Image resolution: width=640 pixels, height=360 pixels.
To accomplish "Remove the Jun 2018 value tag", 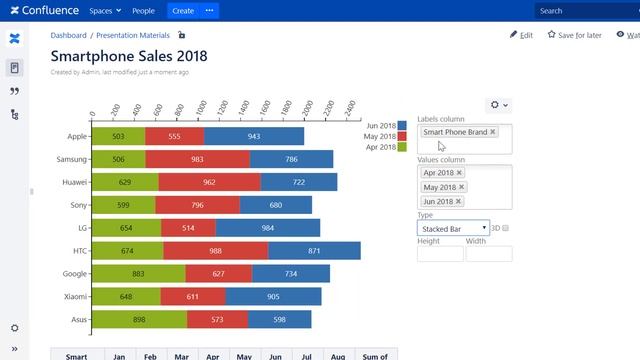I will [x=458, y=201].
